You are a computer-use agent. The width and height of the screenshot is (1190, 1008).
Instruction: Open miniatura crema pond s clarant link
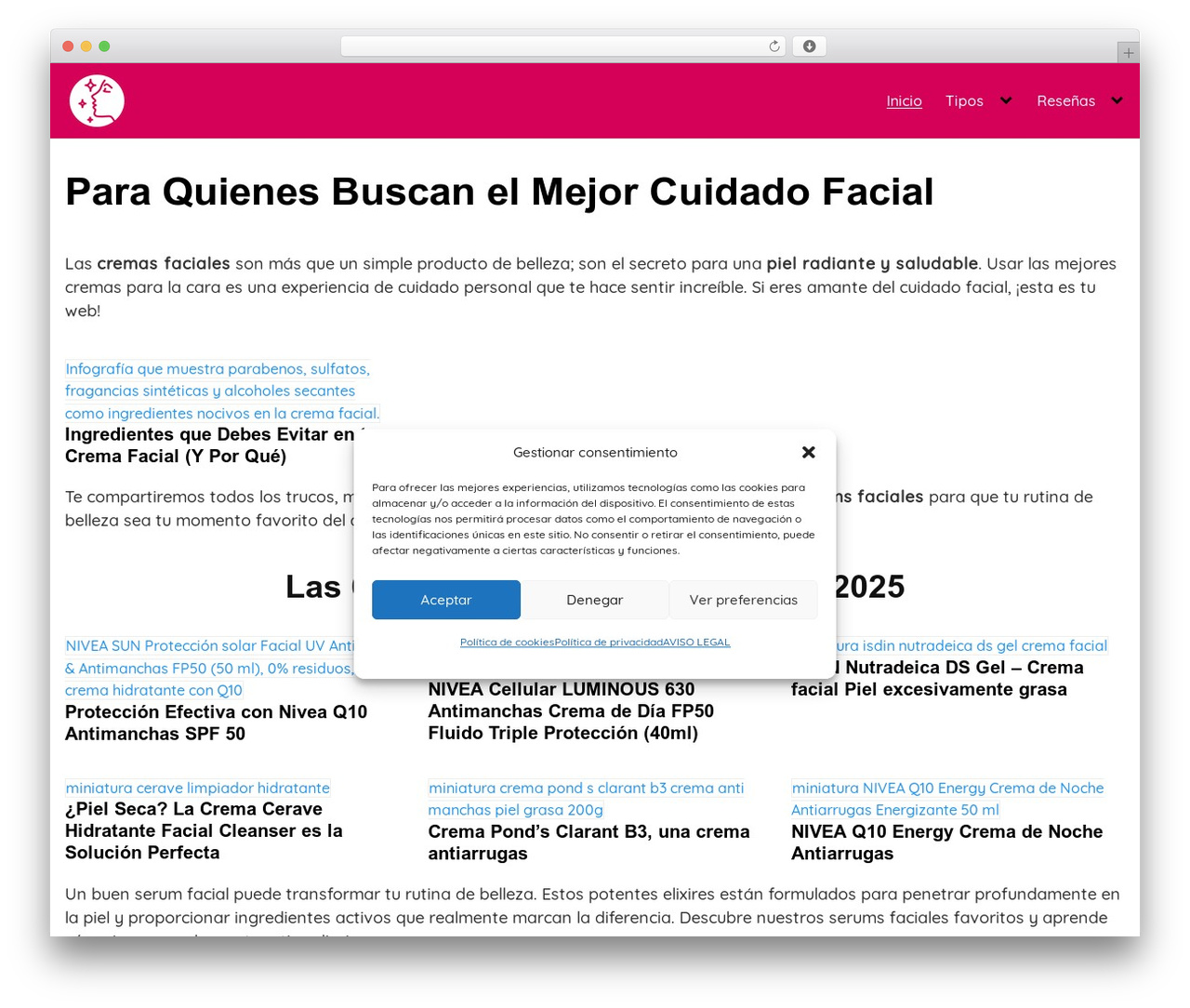tap(586, 799)
